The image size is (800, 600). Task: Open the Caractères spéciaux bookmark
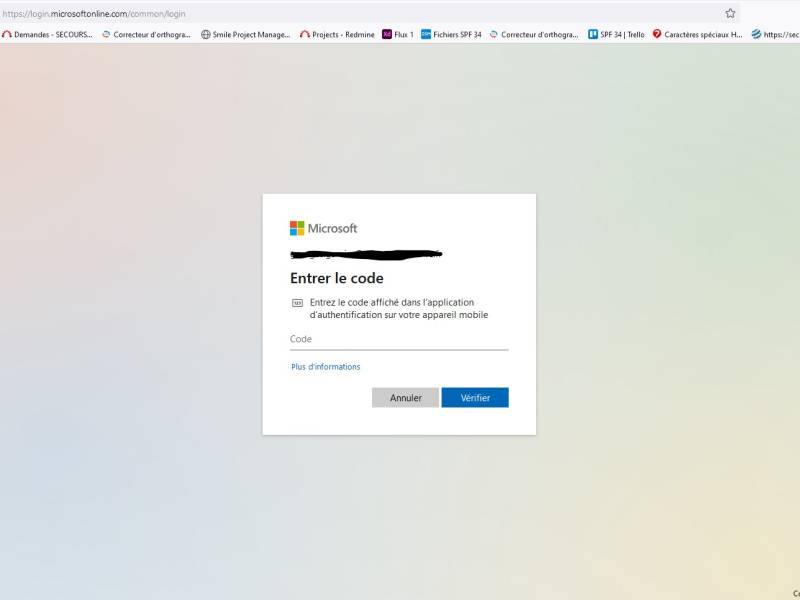click(697, 35)
